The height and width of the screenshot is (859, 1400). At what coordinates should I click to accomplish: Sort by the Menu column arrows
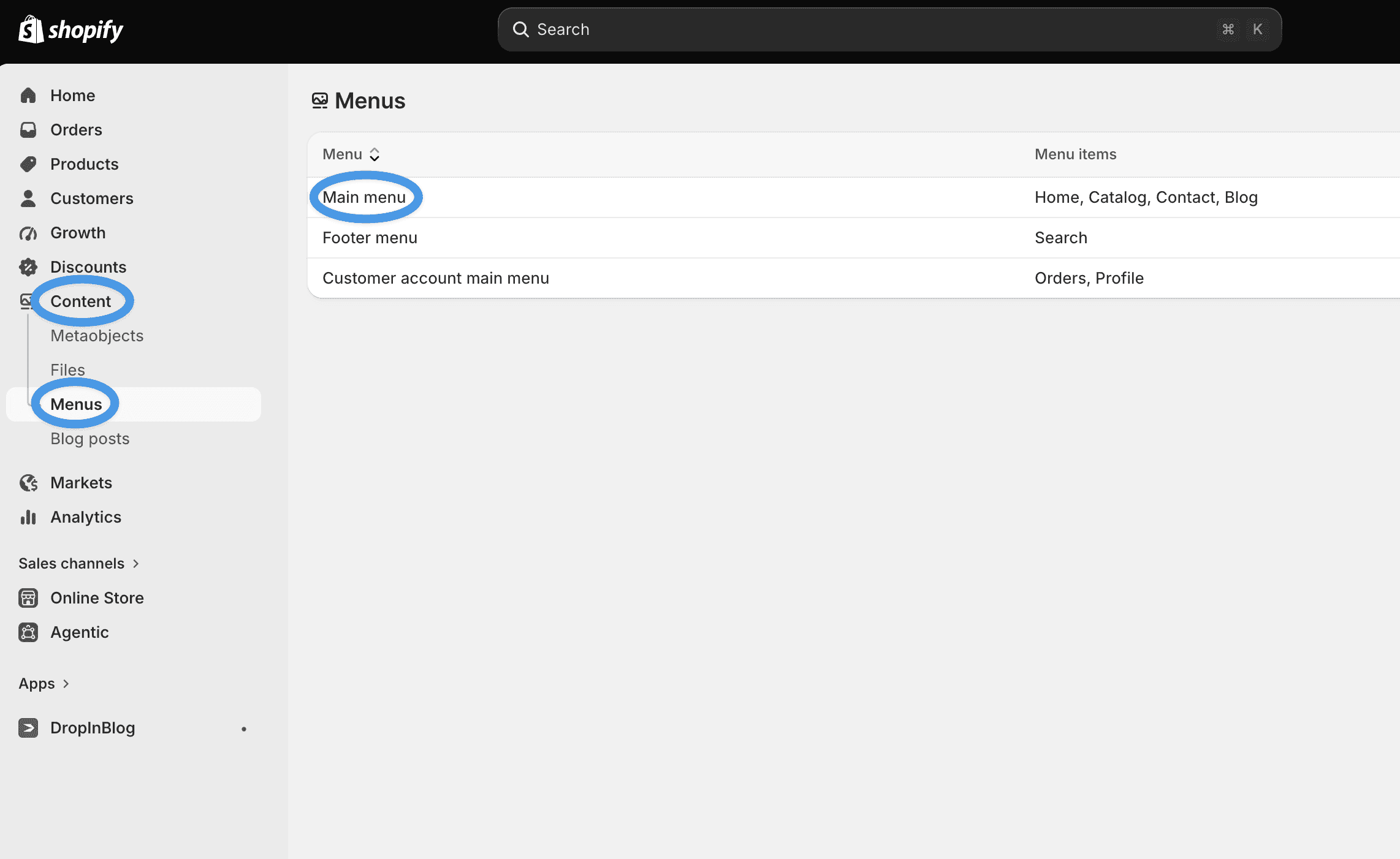tap(375, 154)
